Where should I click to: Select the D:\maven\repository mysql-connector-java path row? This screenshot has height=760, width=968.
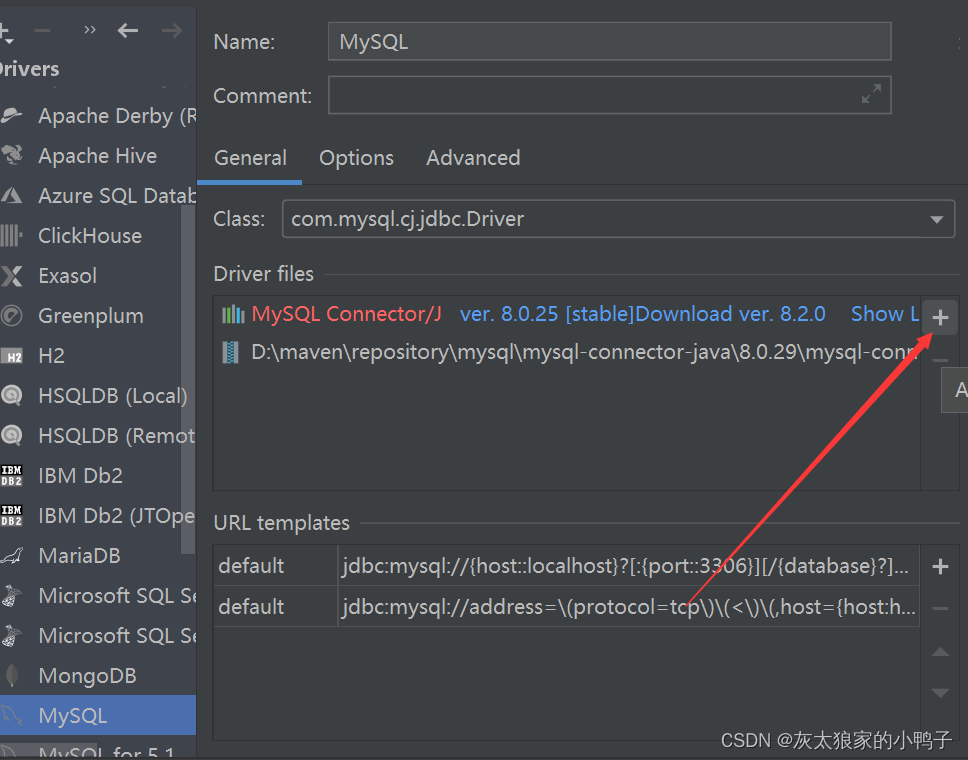tap(567, 353)
